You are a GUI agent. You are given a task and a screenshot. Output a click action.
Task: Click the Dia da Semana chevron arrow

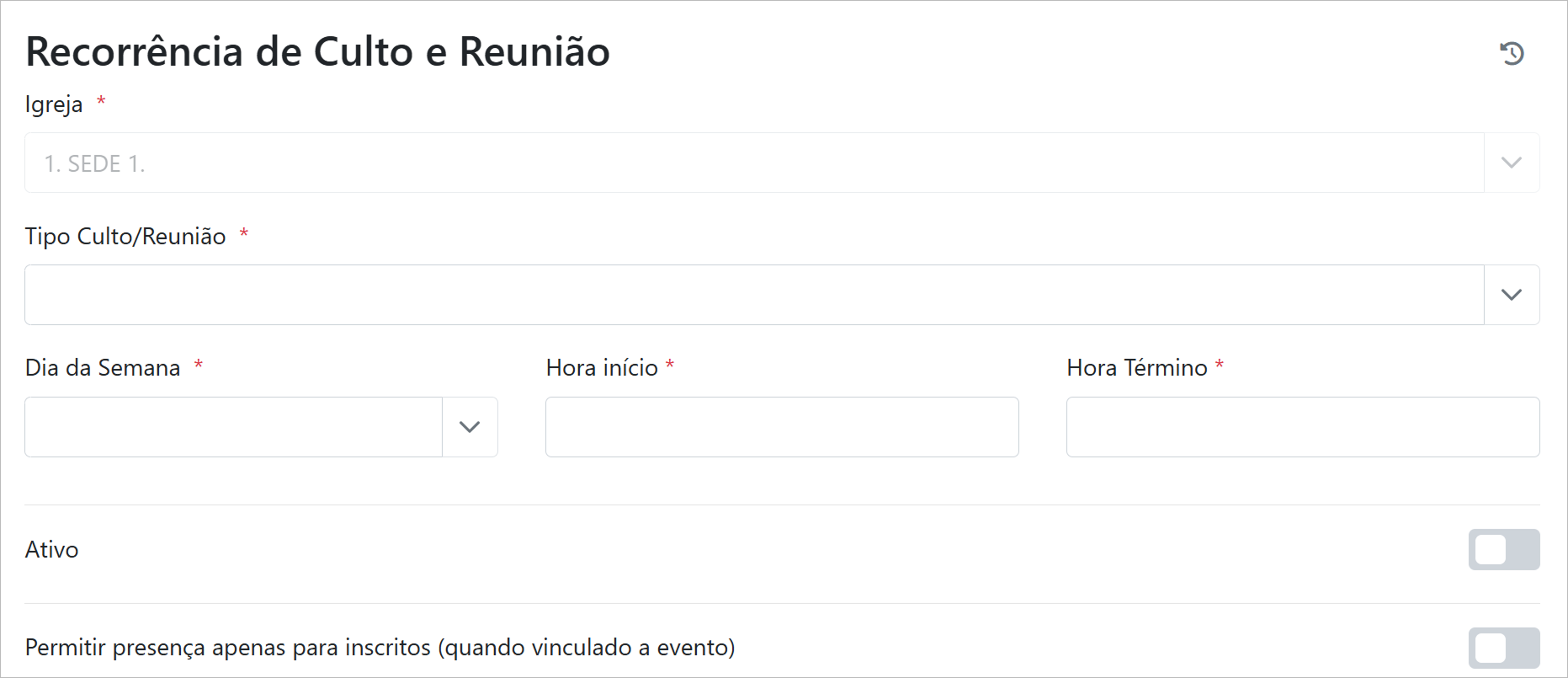pyautogui.click(x=470, y=427)
